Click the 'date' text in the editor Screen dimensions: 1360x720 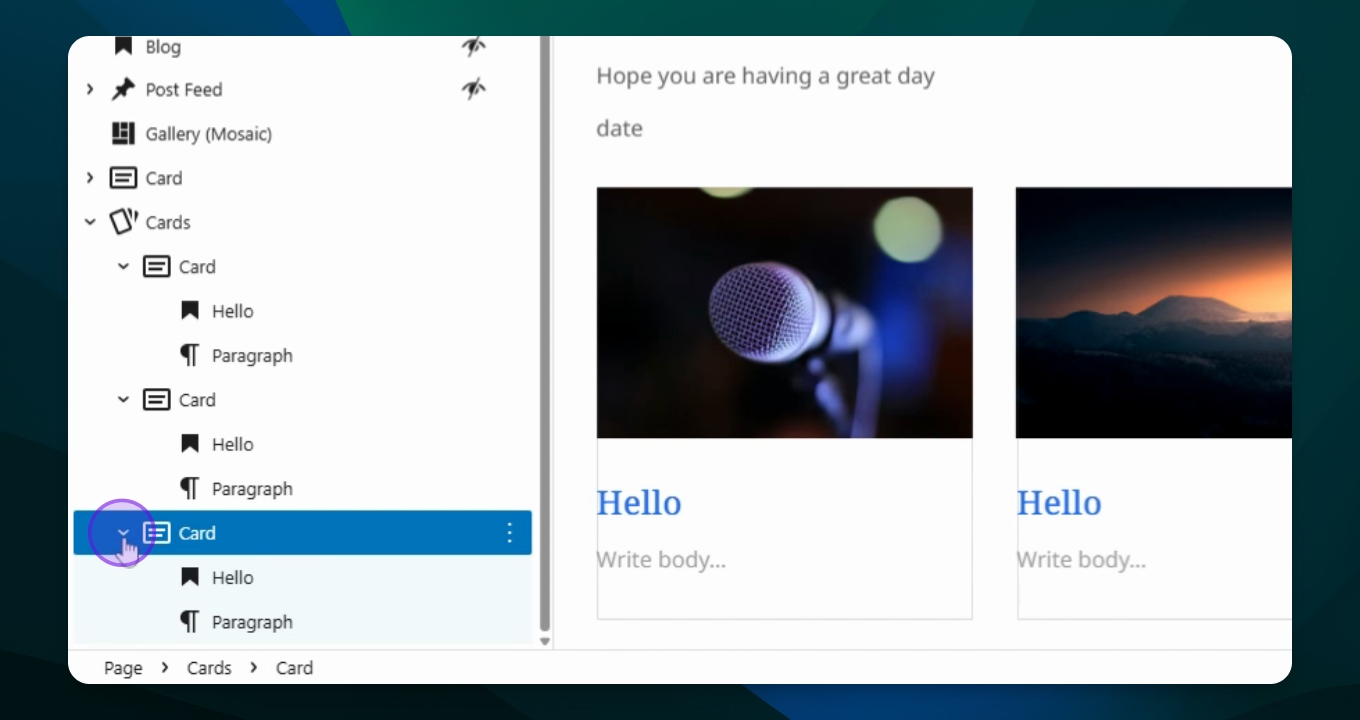pyautogui.click(x=619, y=128)
